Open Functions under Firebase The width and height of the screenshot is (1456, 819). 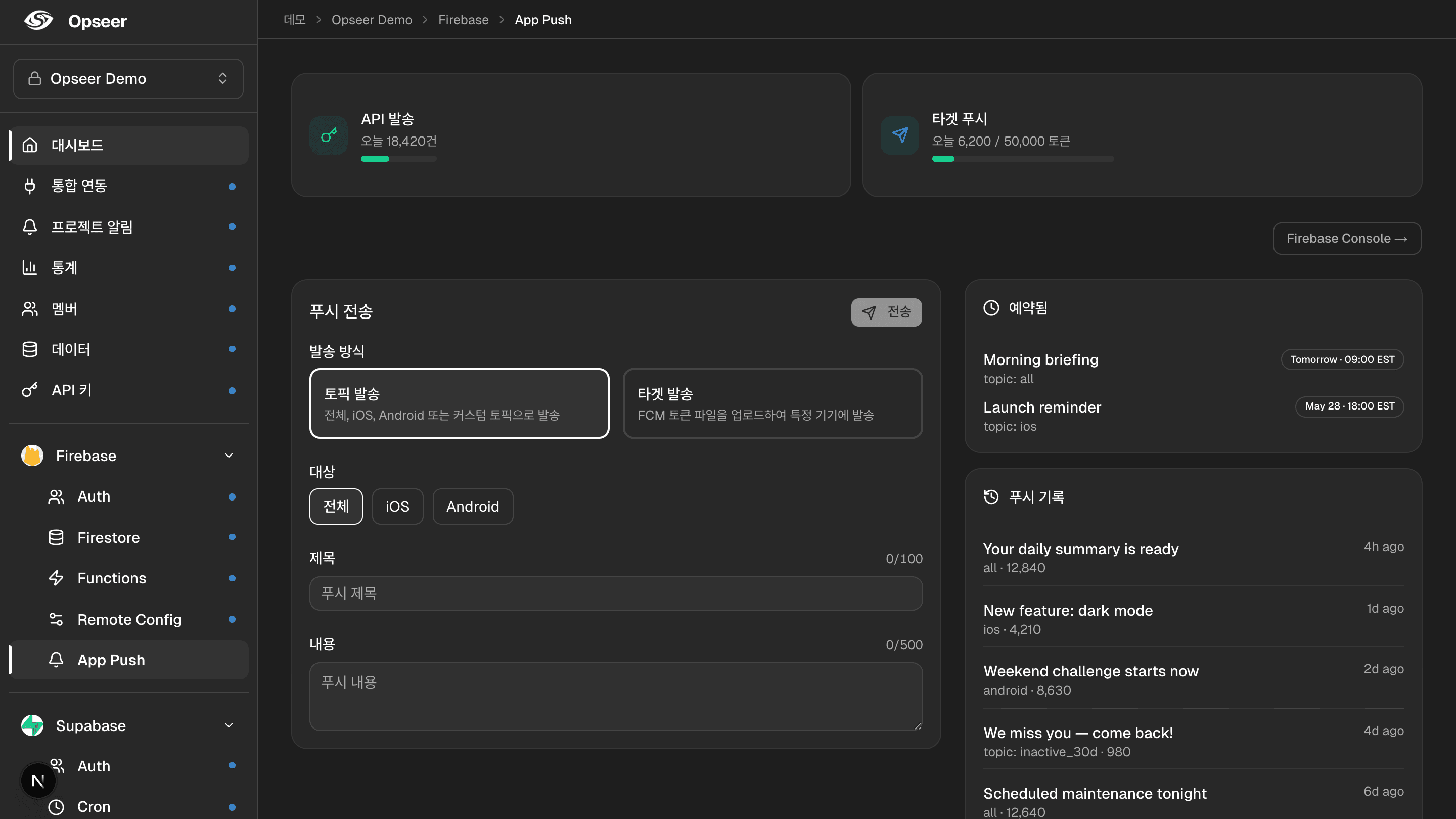(x=129, y=578)
